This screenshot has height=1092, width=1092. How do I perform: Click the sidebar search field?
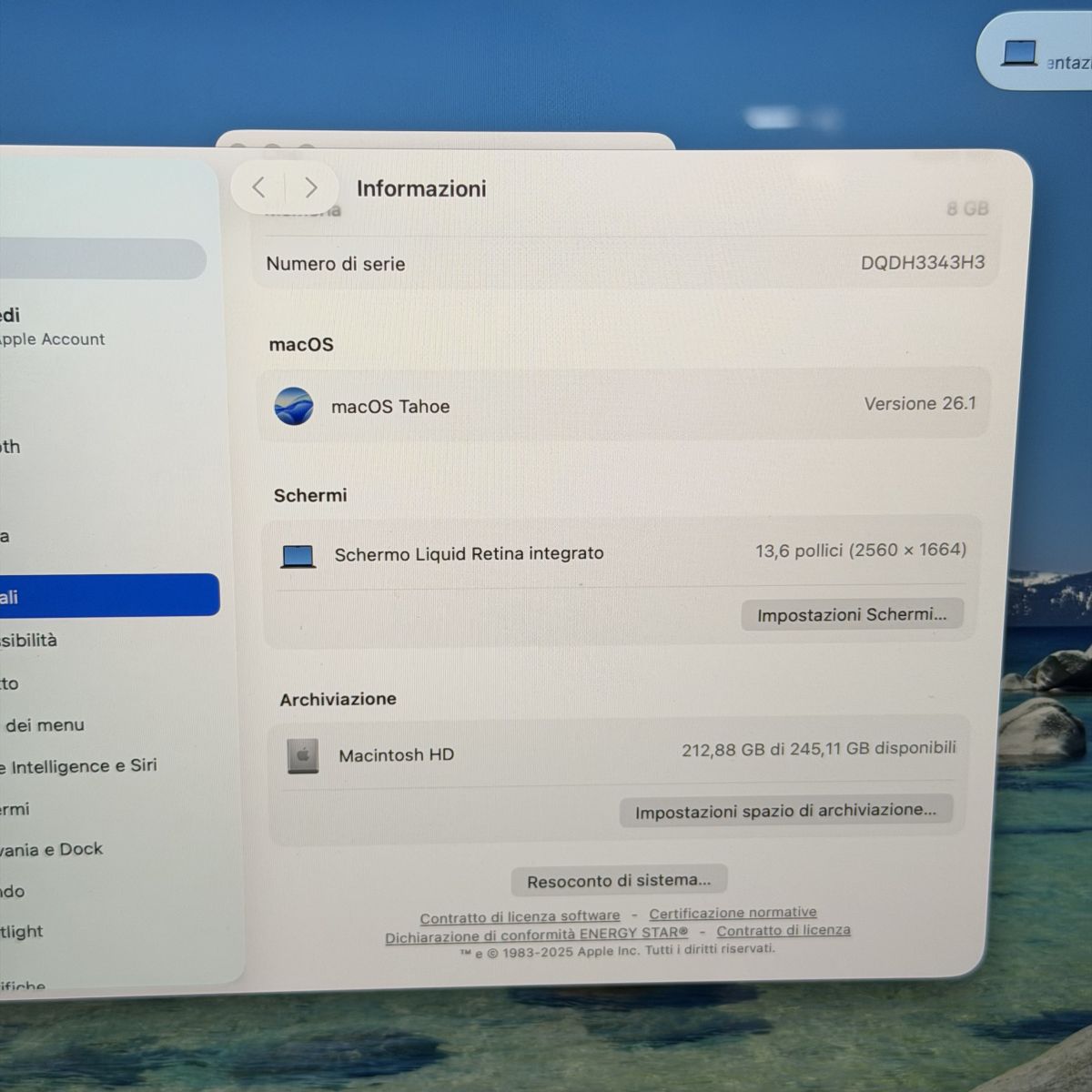pos(100,259)
